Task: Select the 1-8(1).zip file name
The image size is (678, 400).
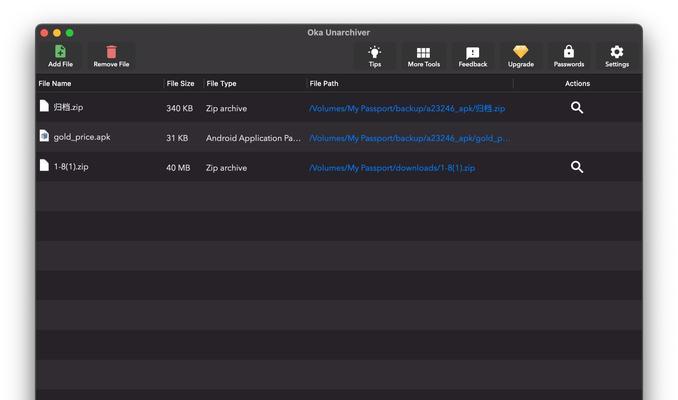Action: pyautogui.click(x=71, y=166)
